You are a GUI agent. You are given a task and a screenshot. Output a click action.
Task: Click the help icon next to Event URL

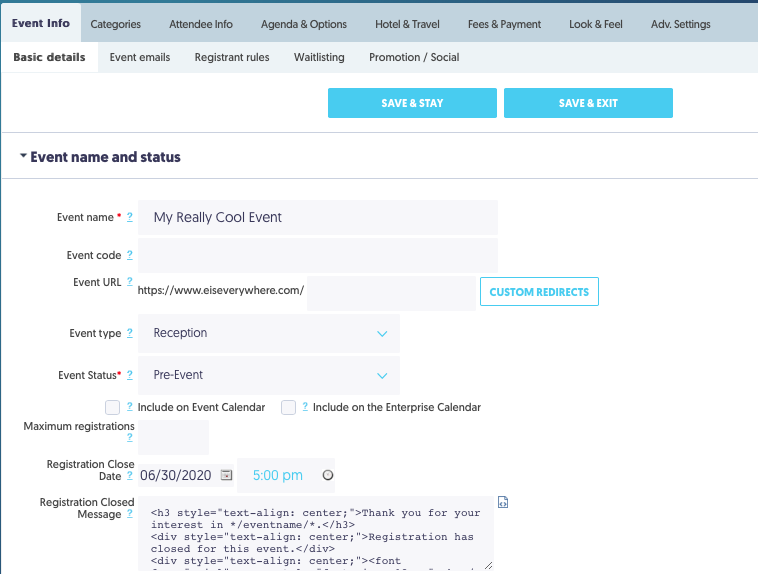pos(129,283)
